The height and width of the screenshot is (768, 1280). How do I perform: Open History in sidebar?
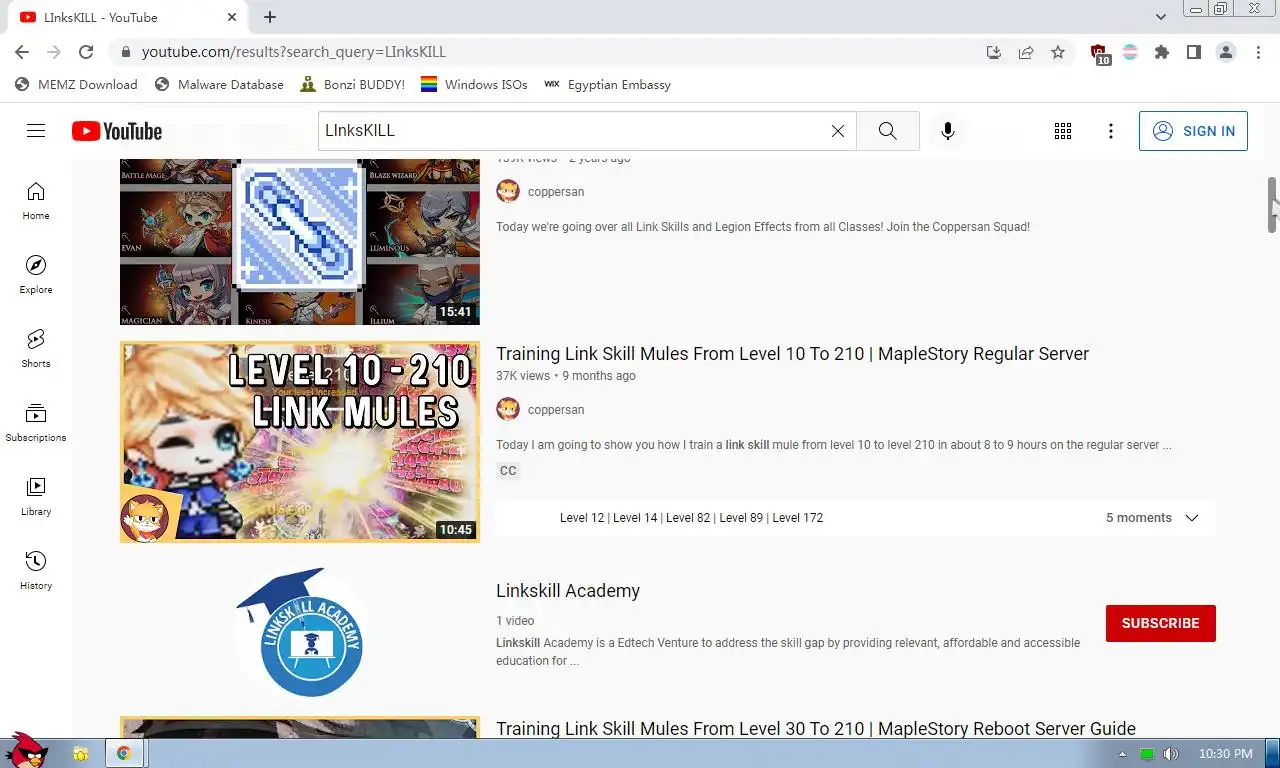point(36,571)
